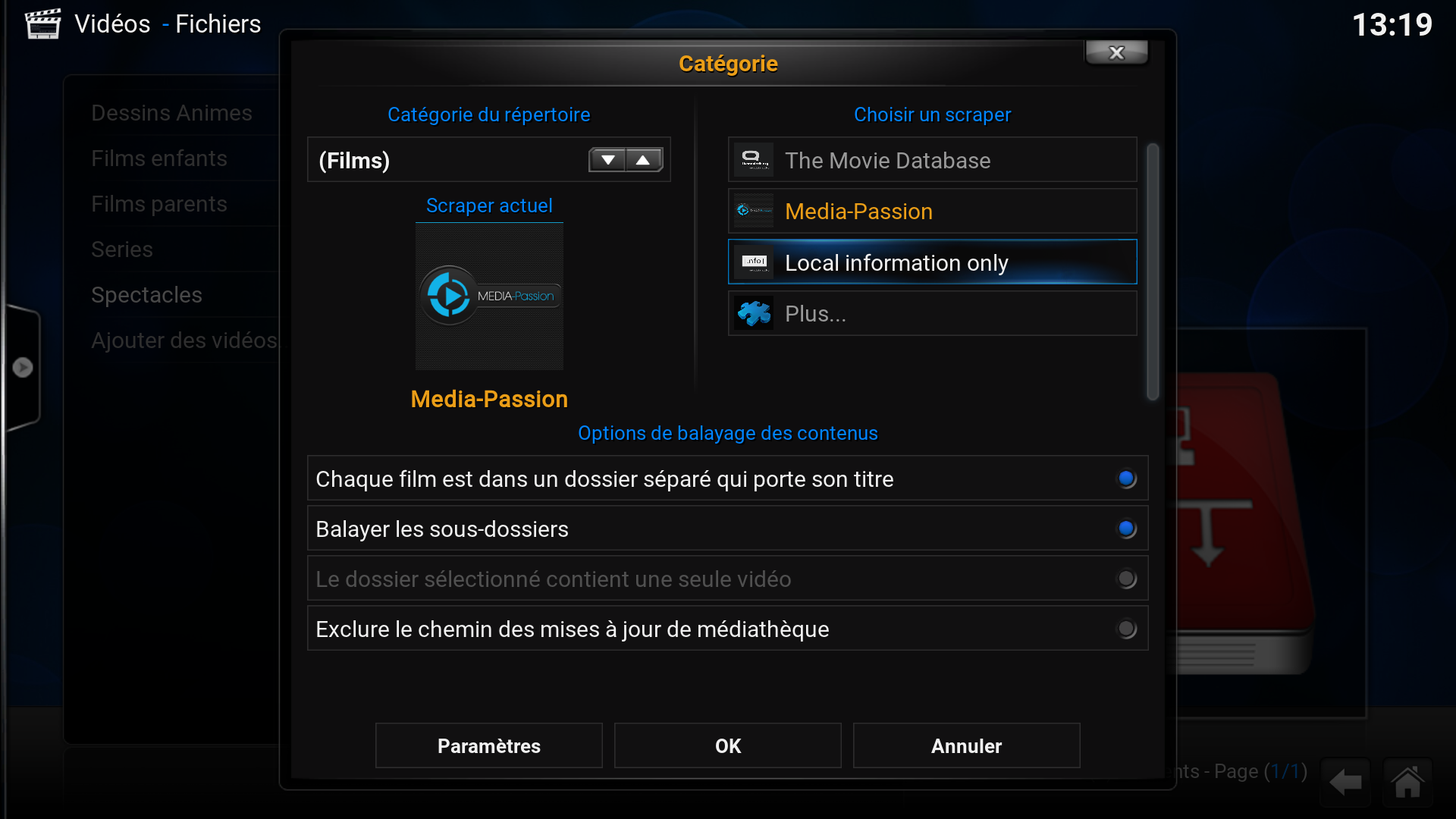The width and height of the screenshot is (1456, 819).
Task: Select Spectacles in file list
Action: click(x=146, y=295)
